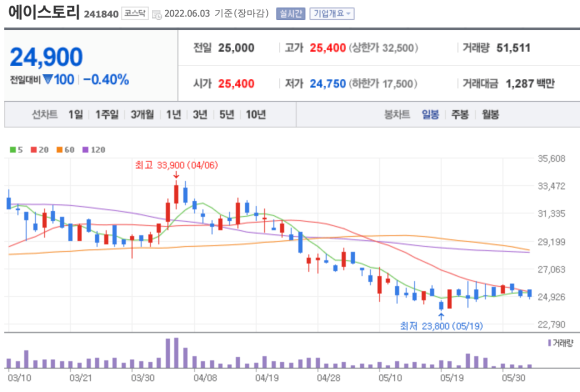
Task: Click the 2022.06.03 date text
Action: (187, 14)
